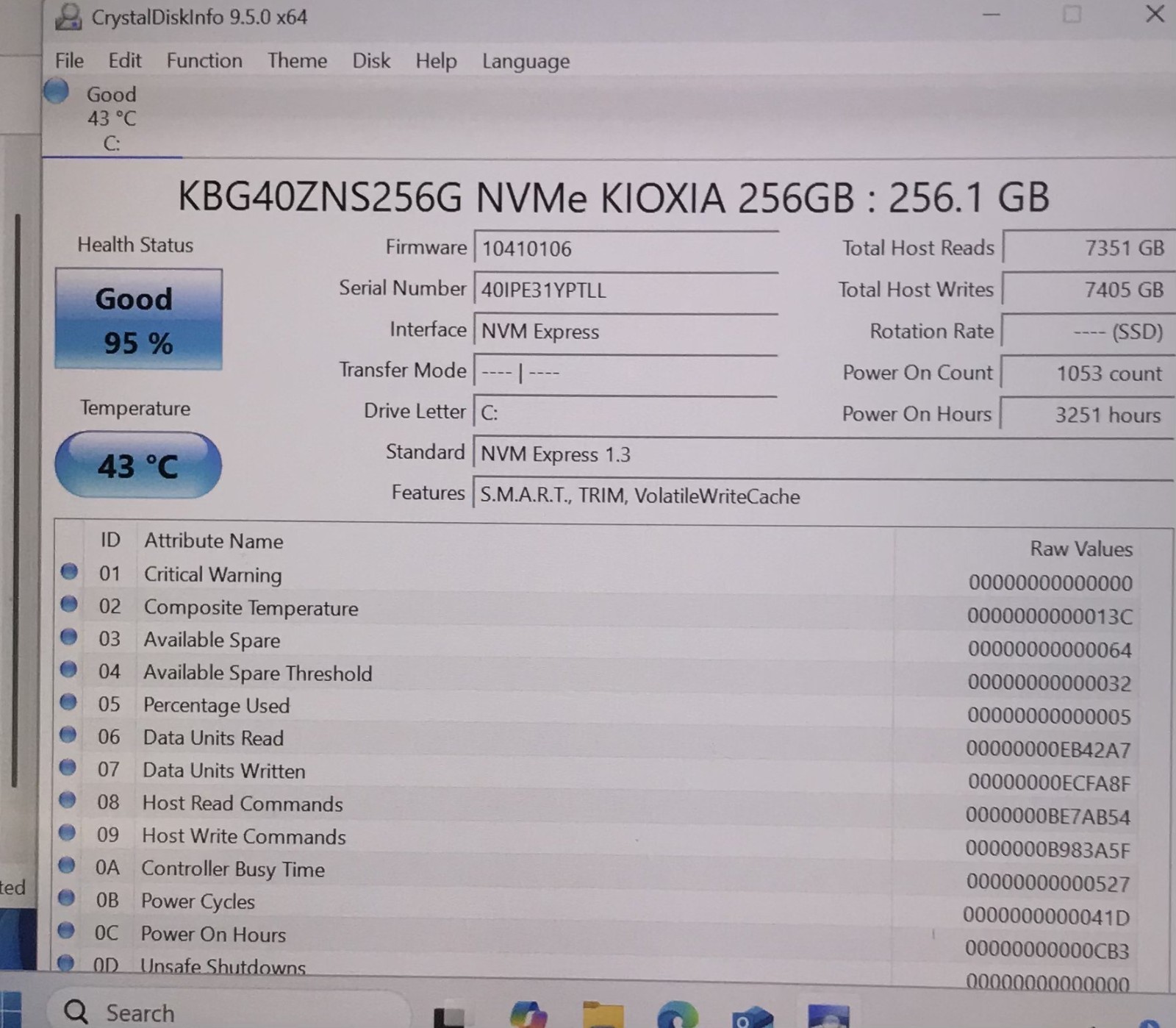Screen dimensions: 1176x1028
Task: Click the Attribute Name column header
Action: click(214, 540)
